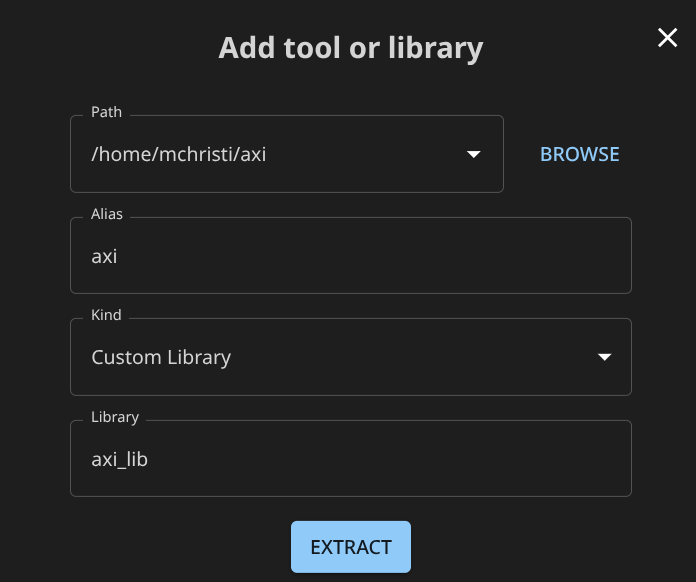The height and width of the screenshot is (582, 696).
Task: Click the Path field label
Action: tap(106, 112)
